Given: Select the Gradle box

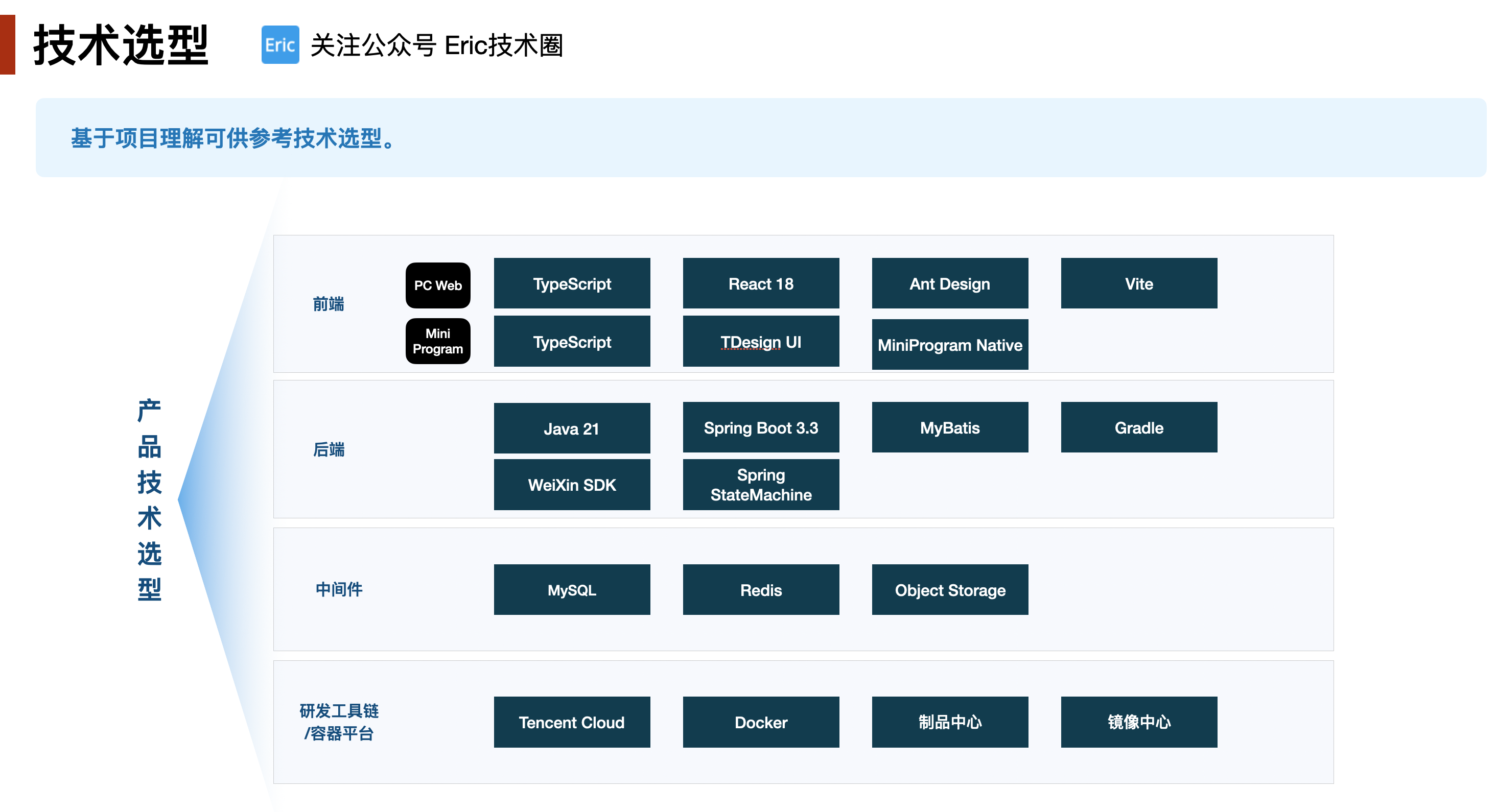Looking at the screenshot, I should coord(1139,427).
